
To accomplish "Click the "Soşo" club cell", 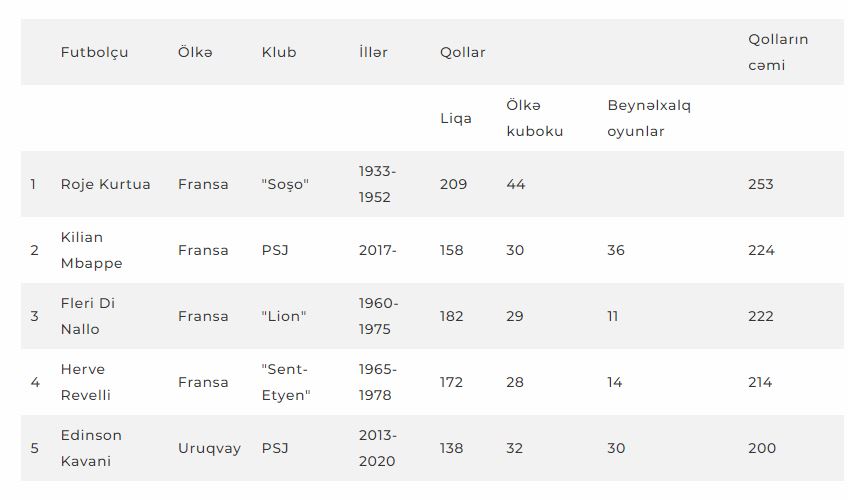I will [285, 184].
